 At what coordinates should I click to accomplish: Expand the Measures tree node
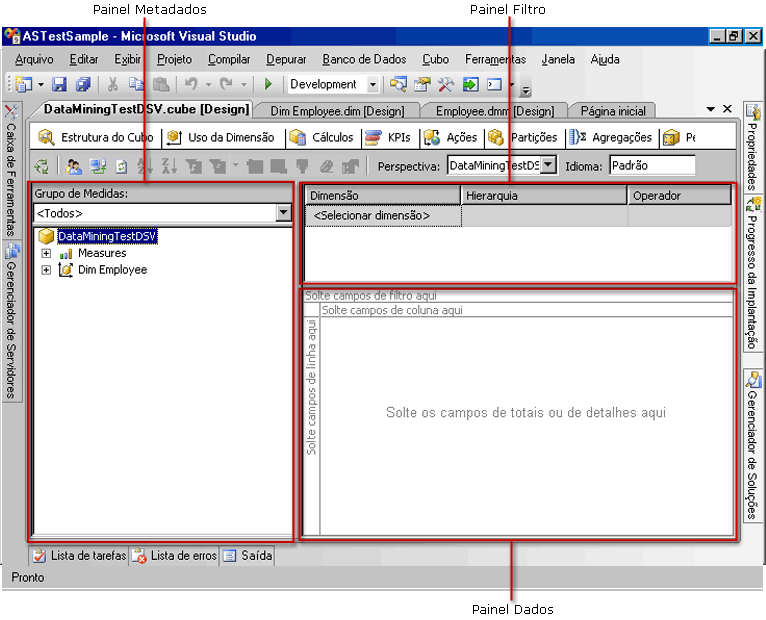click(x=46, y=254)
